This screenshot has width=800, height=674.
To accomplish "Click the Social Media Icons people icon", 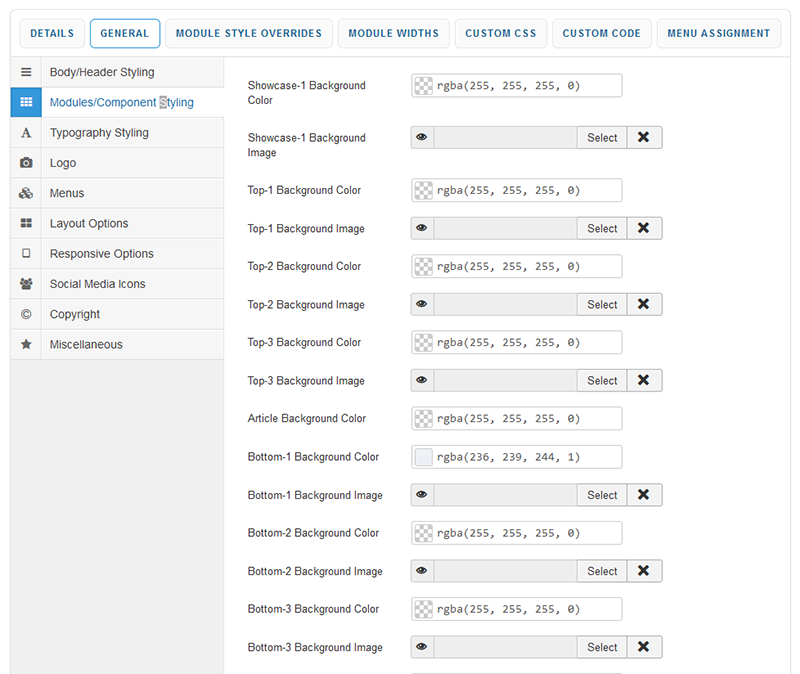I will pos(26,284).
